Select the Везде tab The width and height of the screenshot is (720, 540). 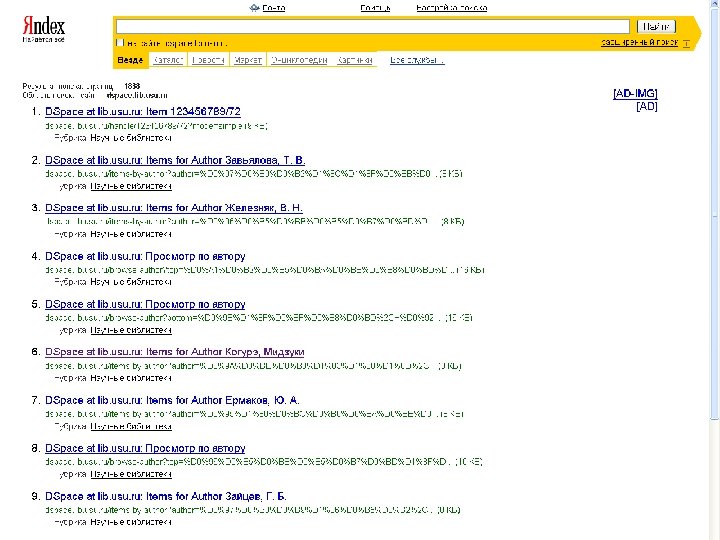(x=130, y=60)
